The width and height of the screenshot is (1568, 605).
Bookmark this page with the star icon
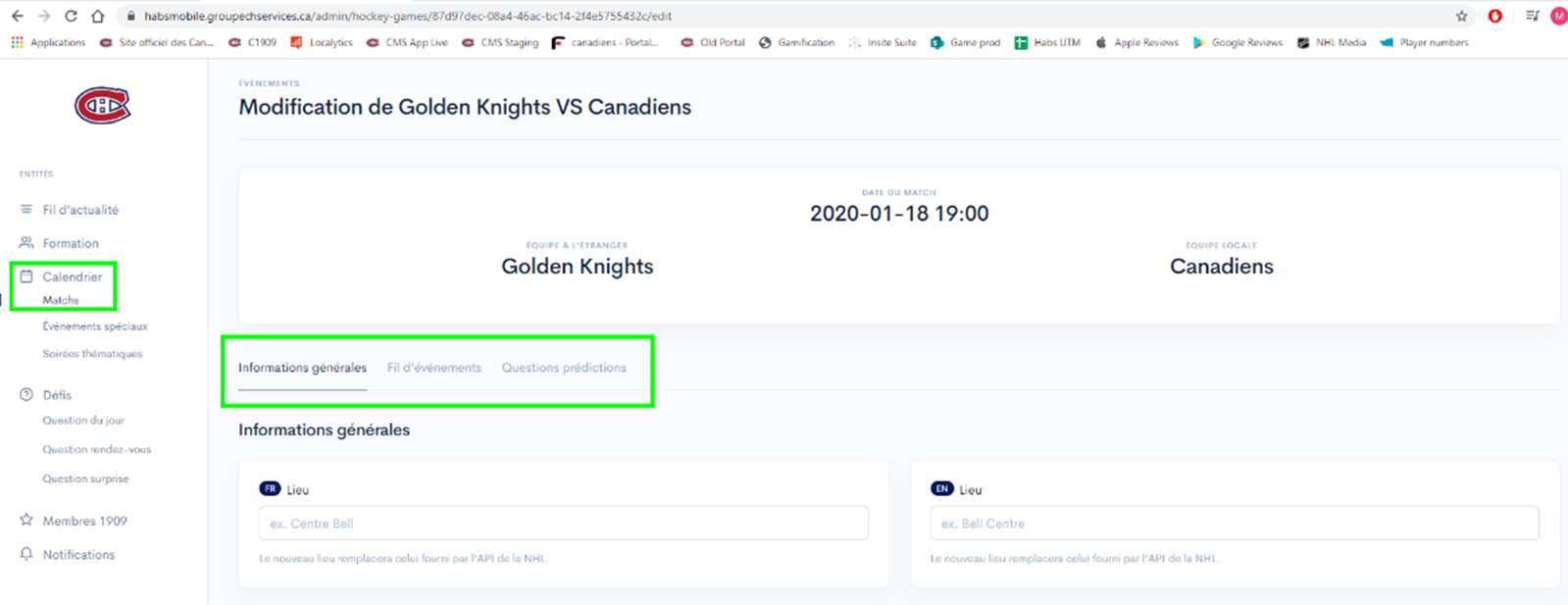tap(1461, 16)
